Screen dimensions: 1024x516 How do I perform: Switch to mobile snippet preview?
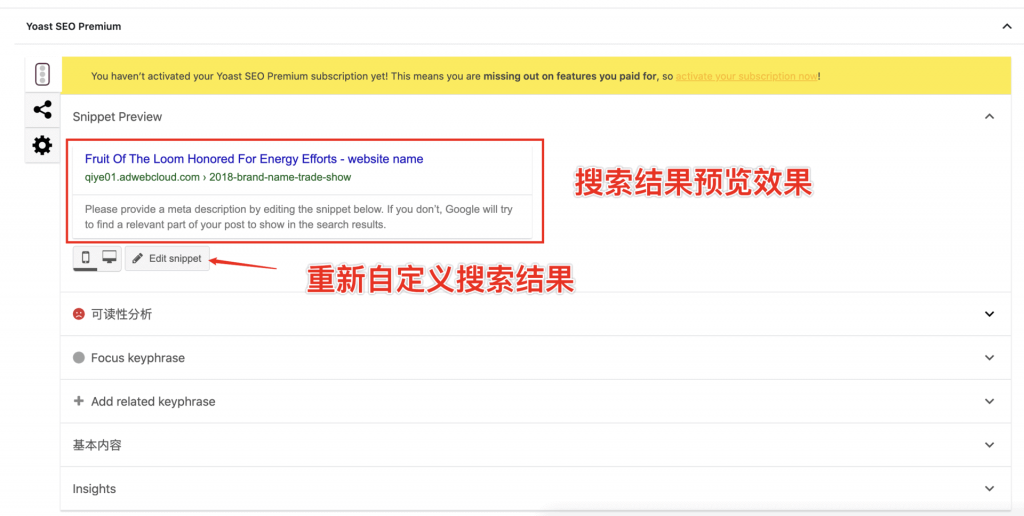pos(86,258)
